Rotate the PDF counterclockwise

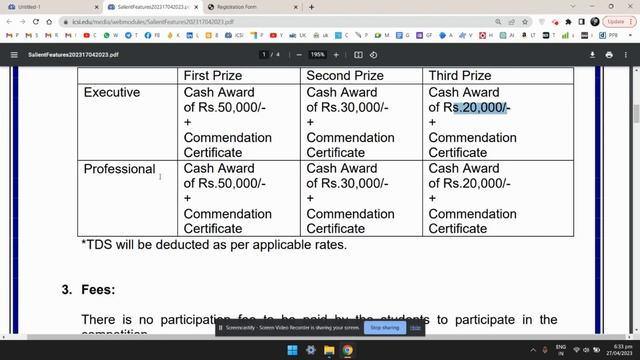tap(373, 55)
